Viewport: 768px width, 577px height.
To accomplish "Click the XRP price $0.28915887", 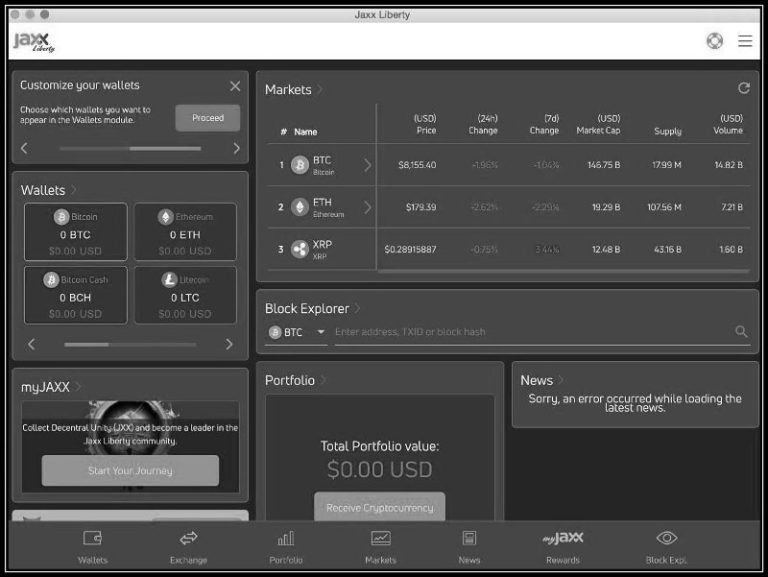I will click(410, 249).
